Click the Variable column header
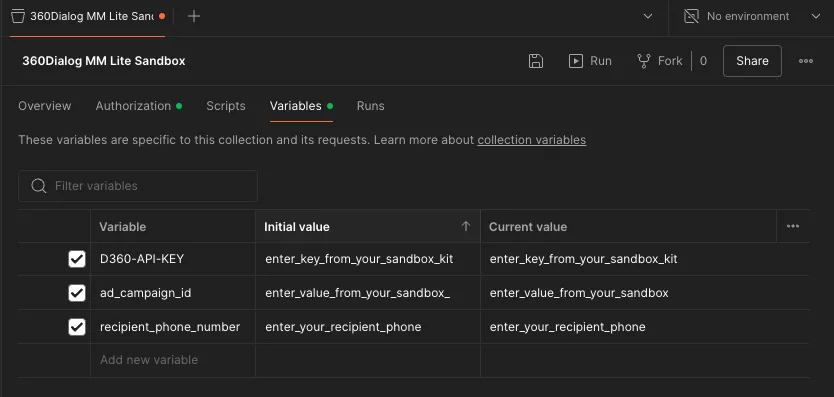The height and width of the screenshot is (397, 834). click(172, 227)
